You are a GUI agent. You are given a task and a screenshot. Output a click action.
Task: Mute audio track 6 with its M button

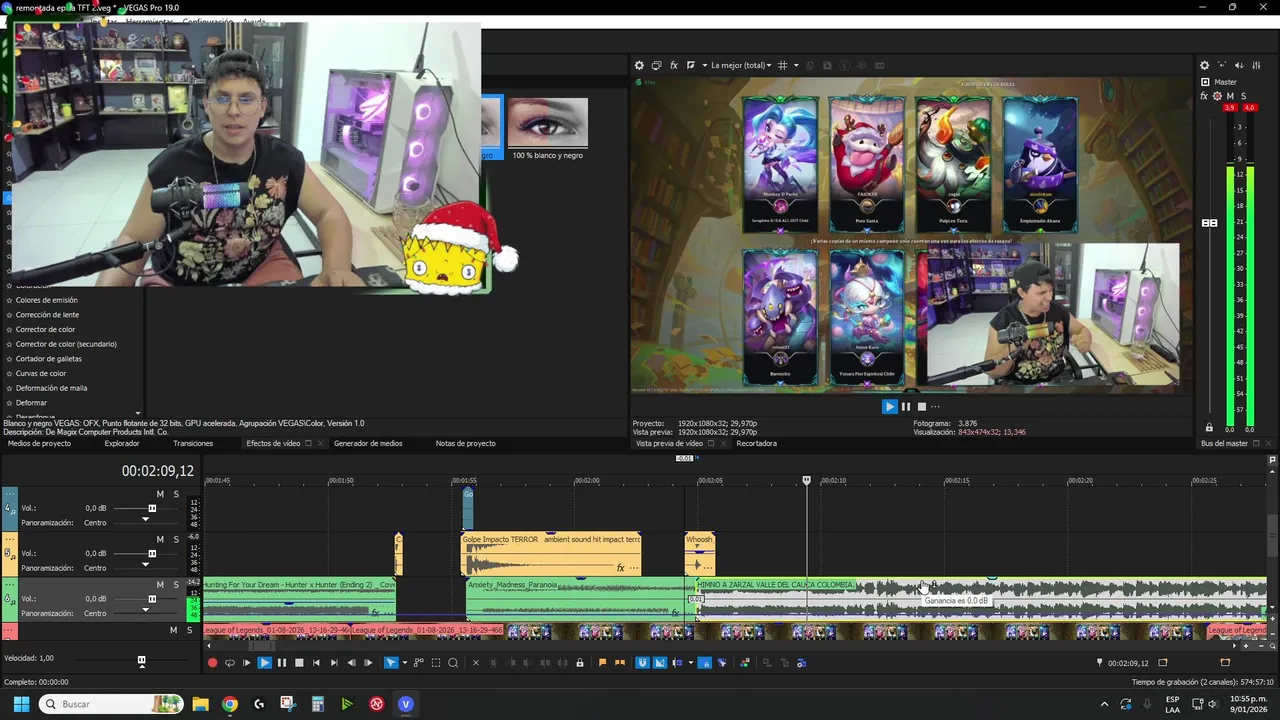(160, 584)
